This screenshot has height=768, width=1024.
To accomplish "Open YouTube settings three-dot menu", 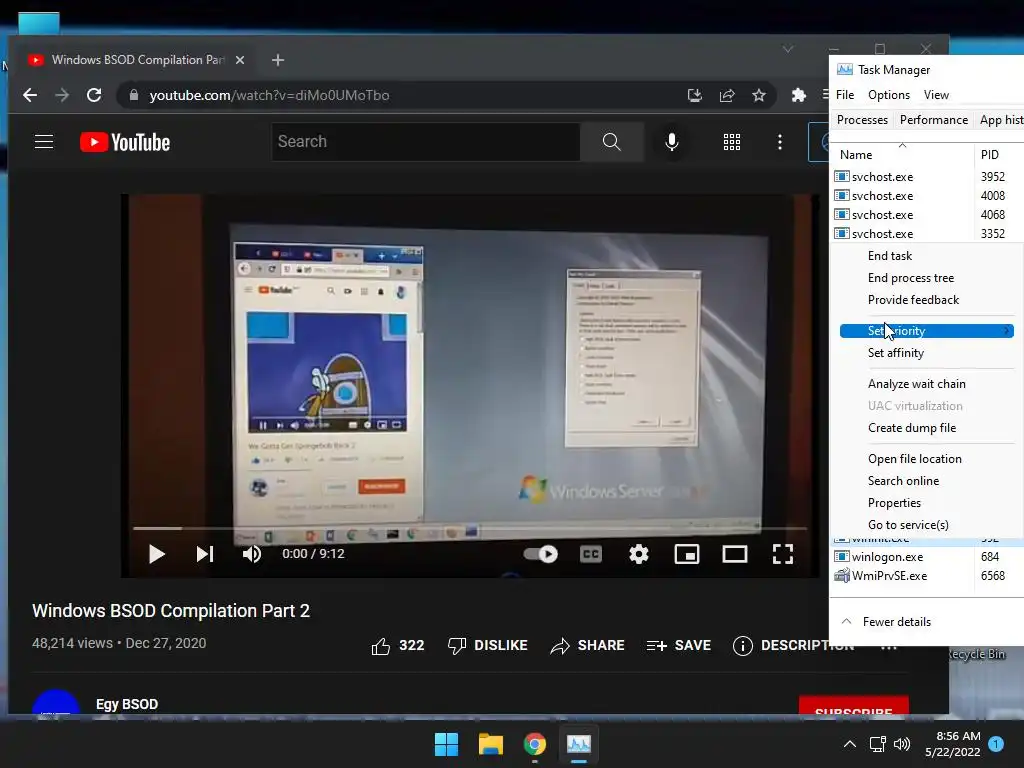I will click(x=780, y=142).
